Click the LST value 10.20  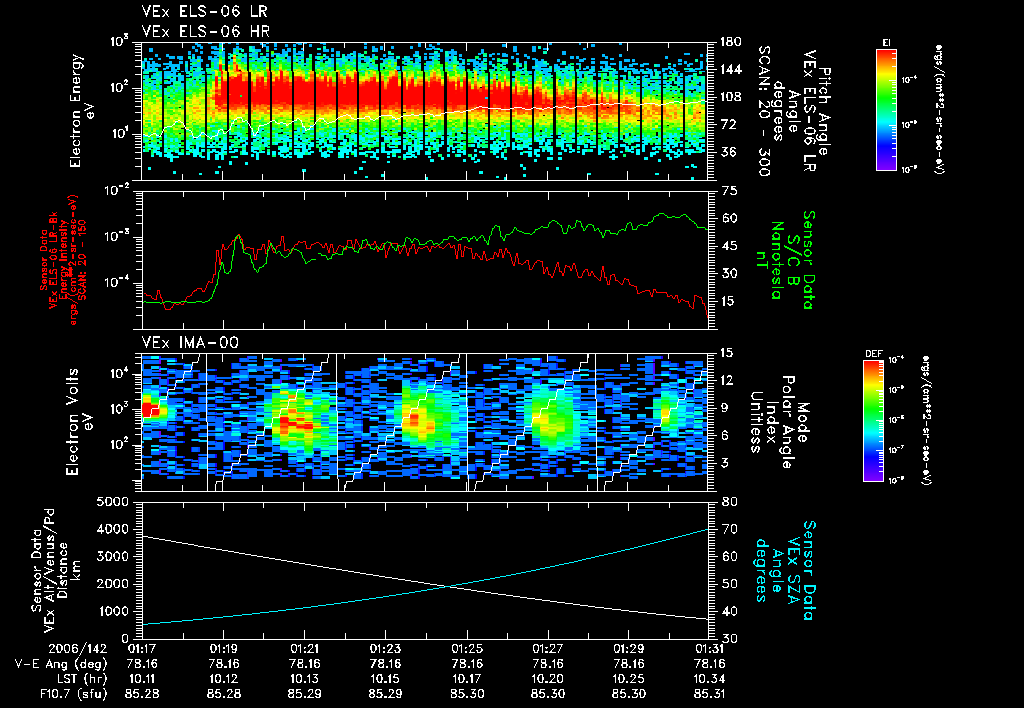547,679
